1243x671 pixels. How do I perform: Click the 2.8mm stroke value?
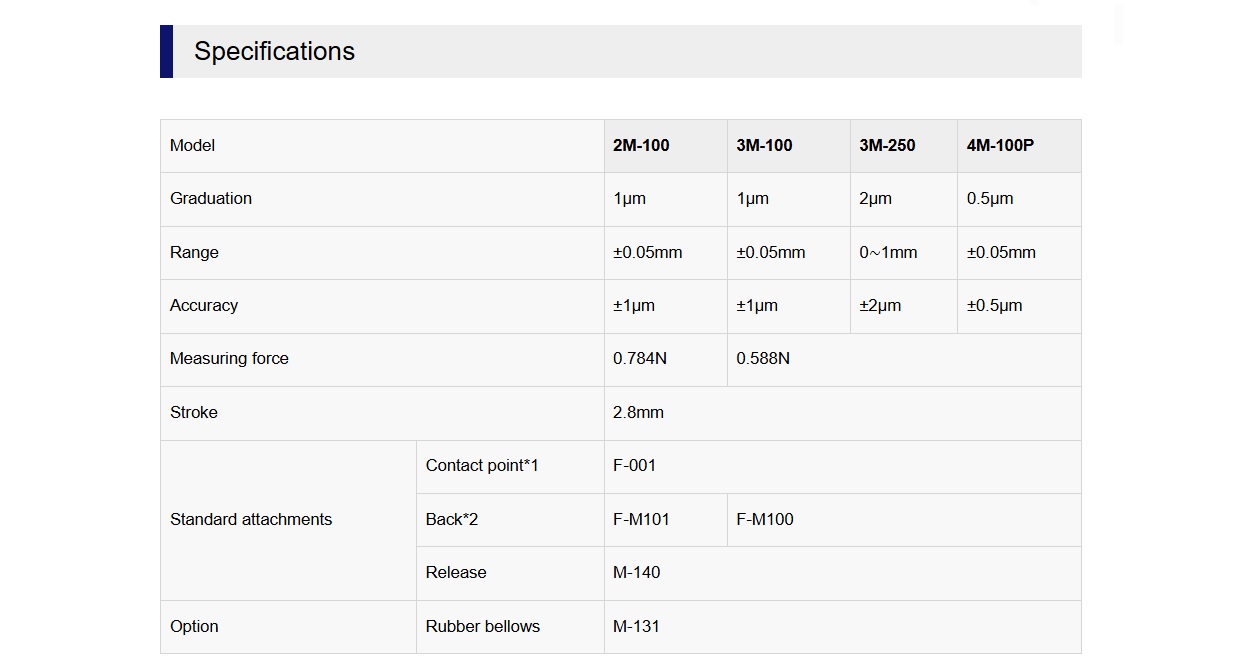pos(638,412)
